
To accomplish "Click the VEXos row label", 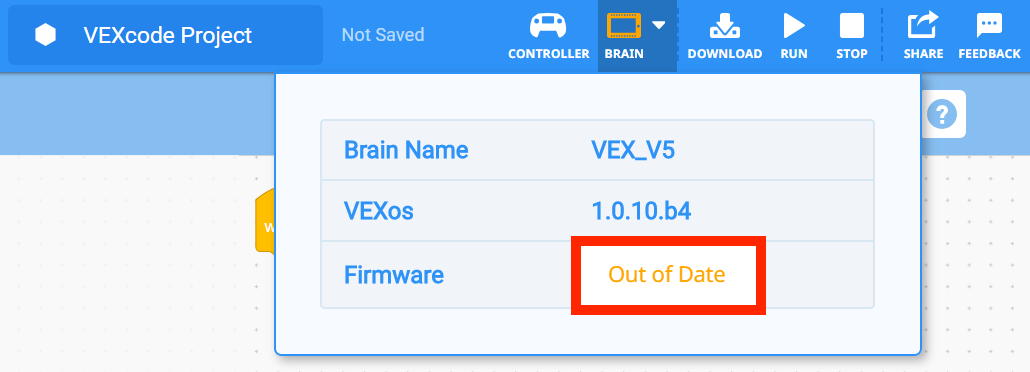I will pyautogui.click(x=378, y=212).
